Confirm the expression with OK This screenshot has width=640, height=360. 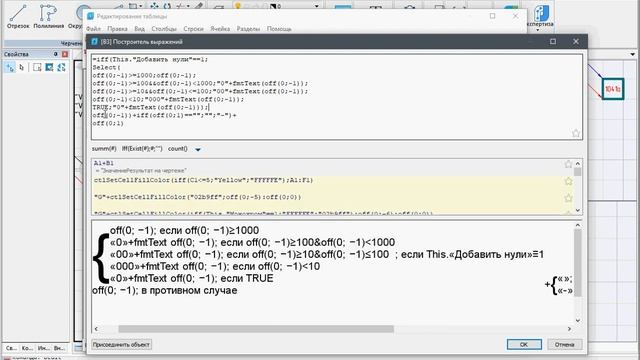pyautogui.click(x=524, y=344)
